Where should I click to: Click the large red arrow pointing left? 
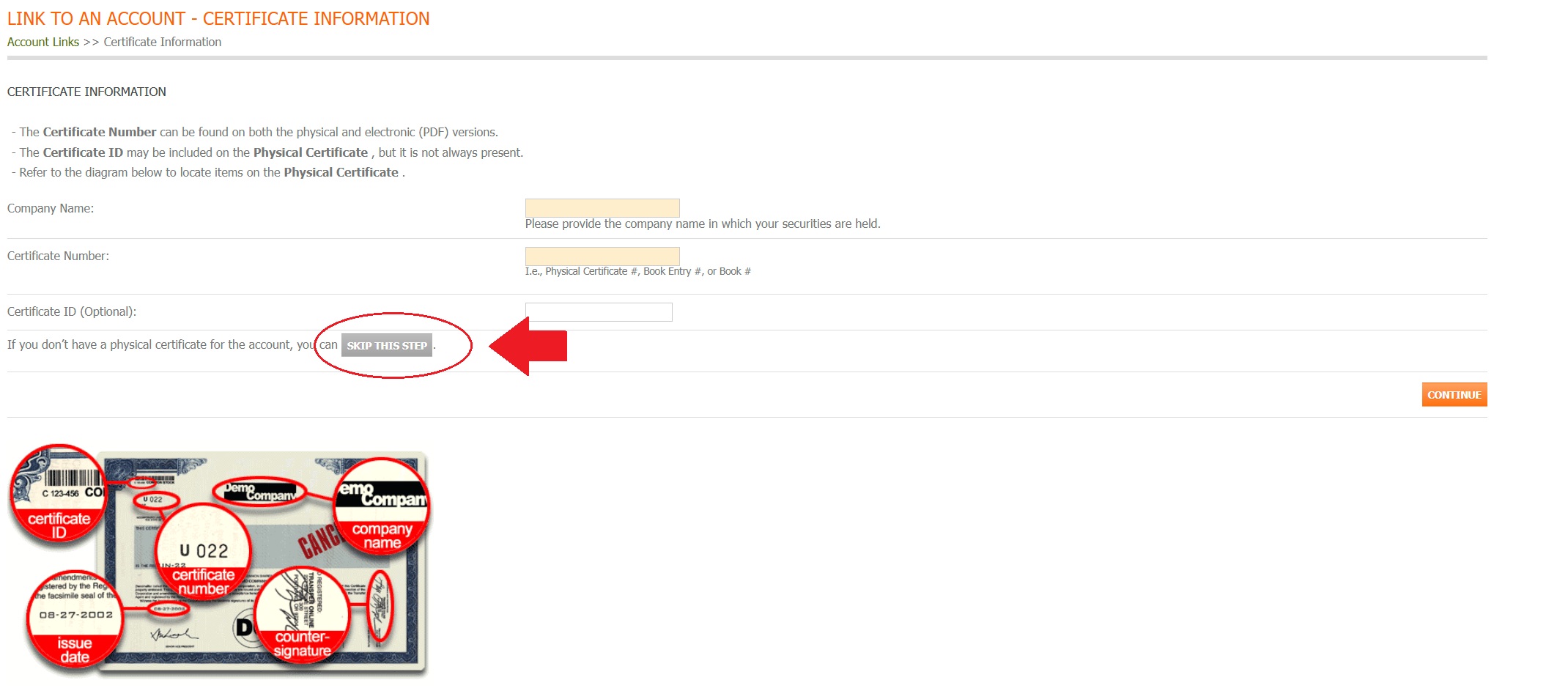point(529,346)
